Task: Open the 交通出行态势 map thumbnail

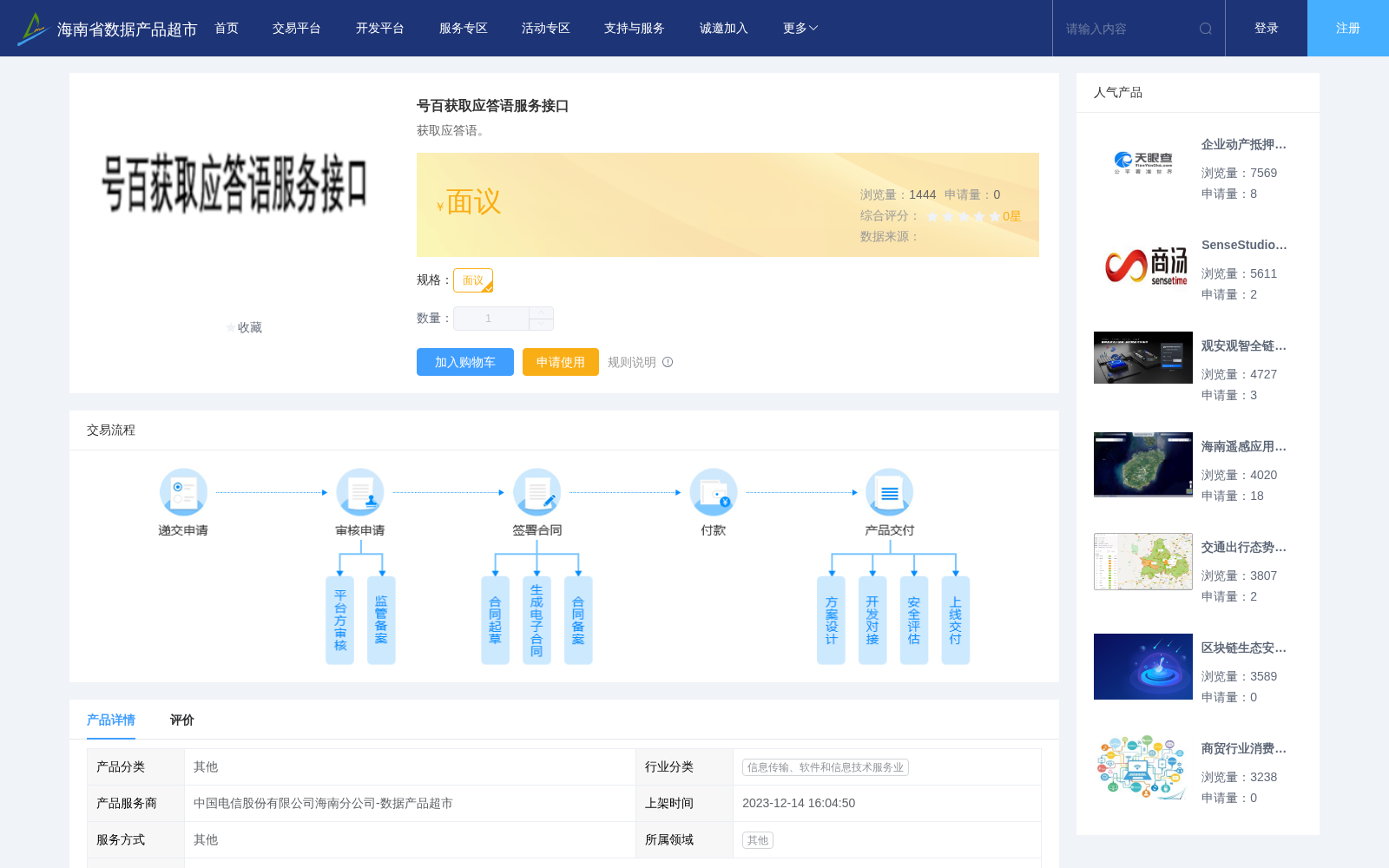Action: (x=1143, y=562)
